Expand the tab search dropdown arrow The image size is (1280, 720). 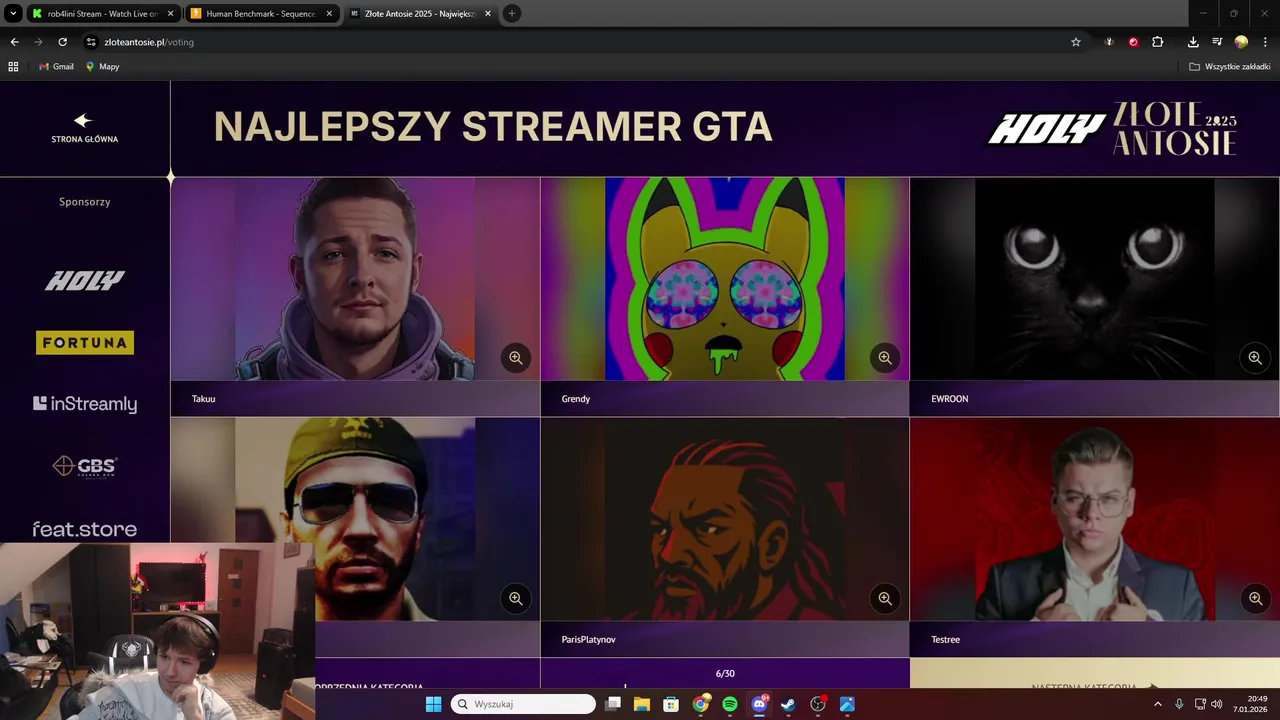[13, 13]
